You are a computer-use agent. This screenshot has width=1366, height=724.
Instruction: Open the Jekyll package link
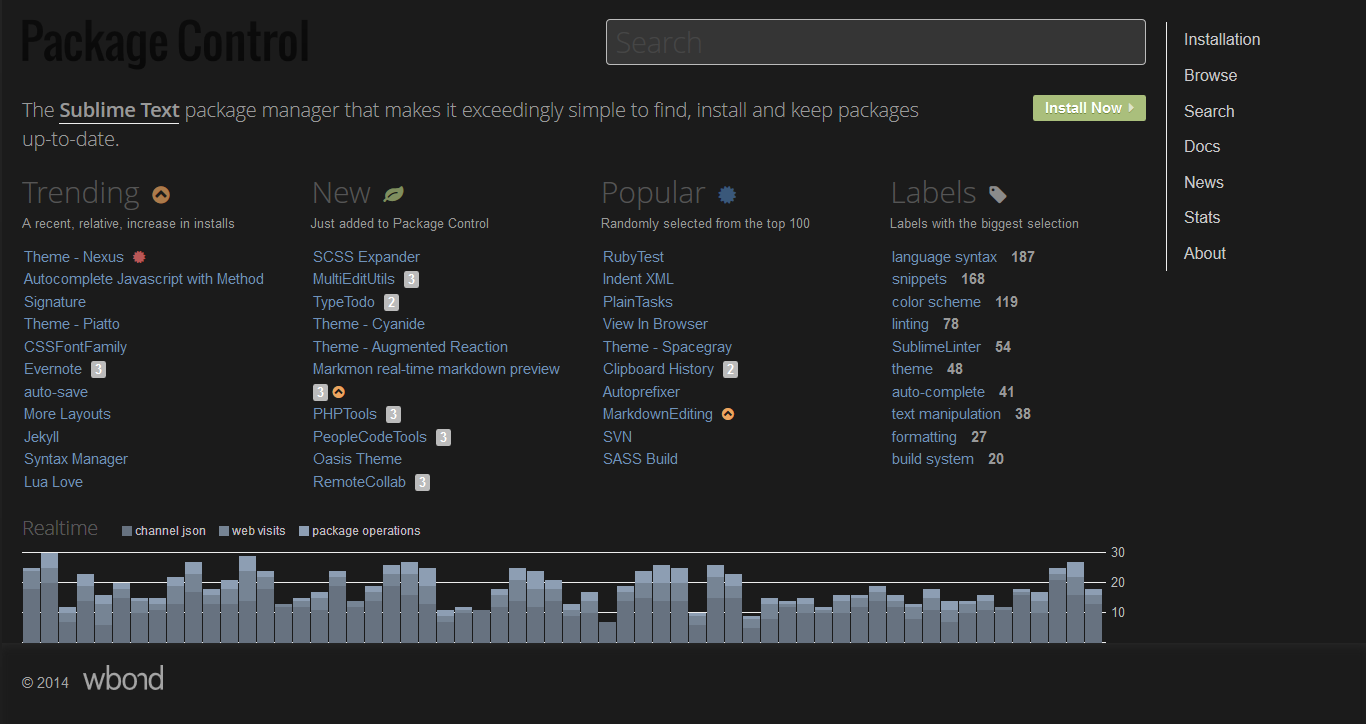point(41,437)
